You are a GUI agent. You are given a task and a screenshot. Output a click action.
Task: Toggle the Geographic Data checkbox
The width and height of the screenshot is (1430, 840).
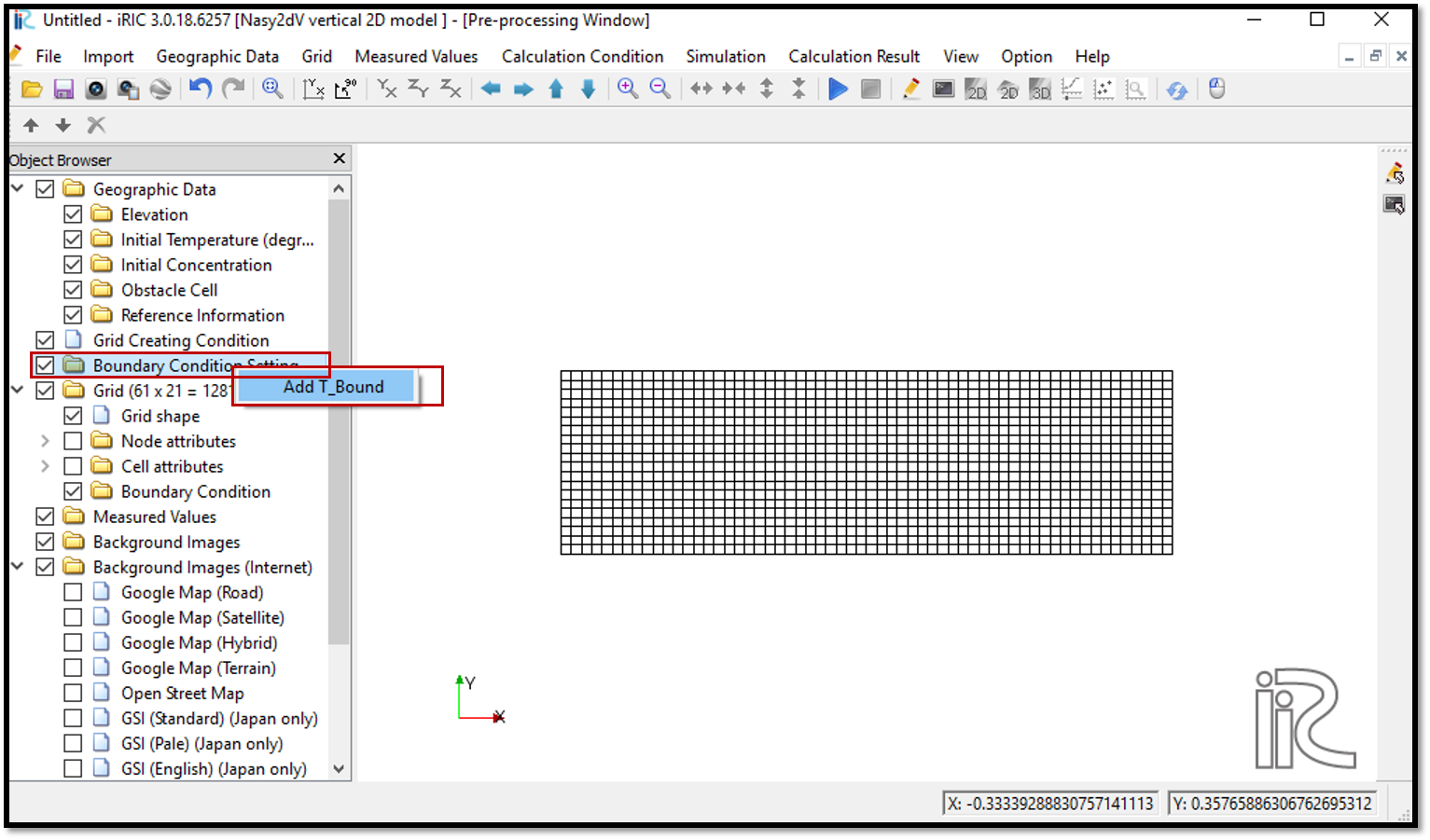45,189
